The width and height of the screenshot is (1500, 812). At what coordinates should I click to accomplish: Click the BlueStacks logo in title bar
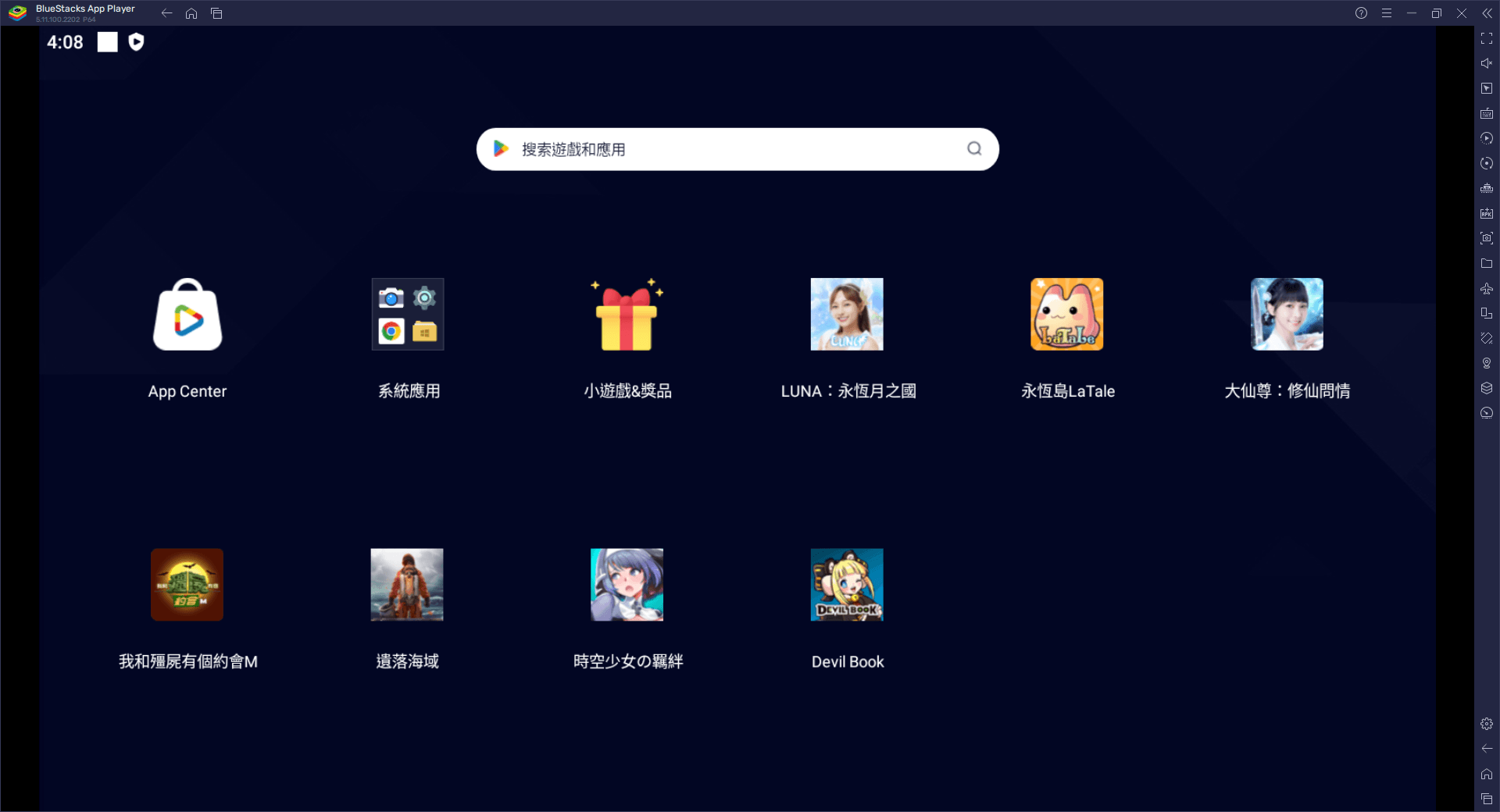click(x=17, y=13)
